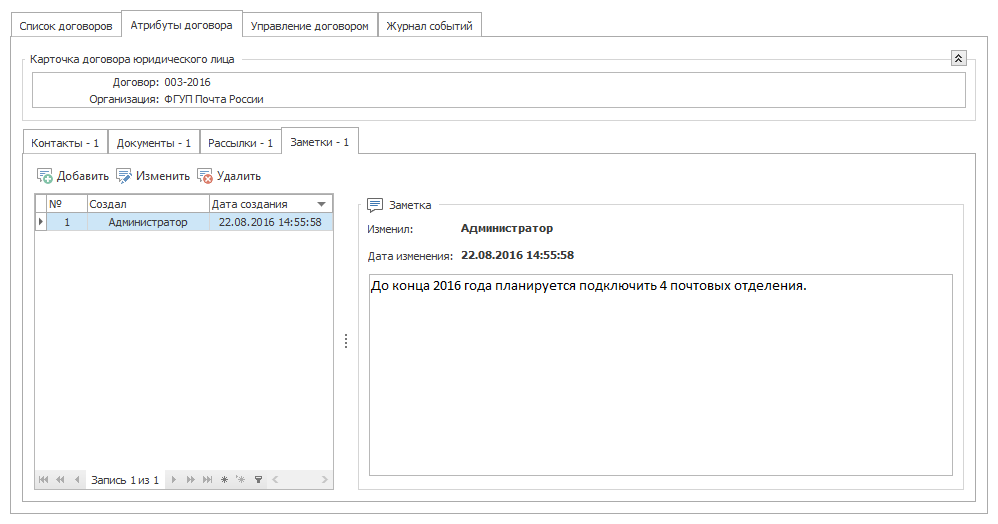Click the Изменить button label
This screenshot has height=524, width=998.
pyautogui.click(x=163, y=176)
